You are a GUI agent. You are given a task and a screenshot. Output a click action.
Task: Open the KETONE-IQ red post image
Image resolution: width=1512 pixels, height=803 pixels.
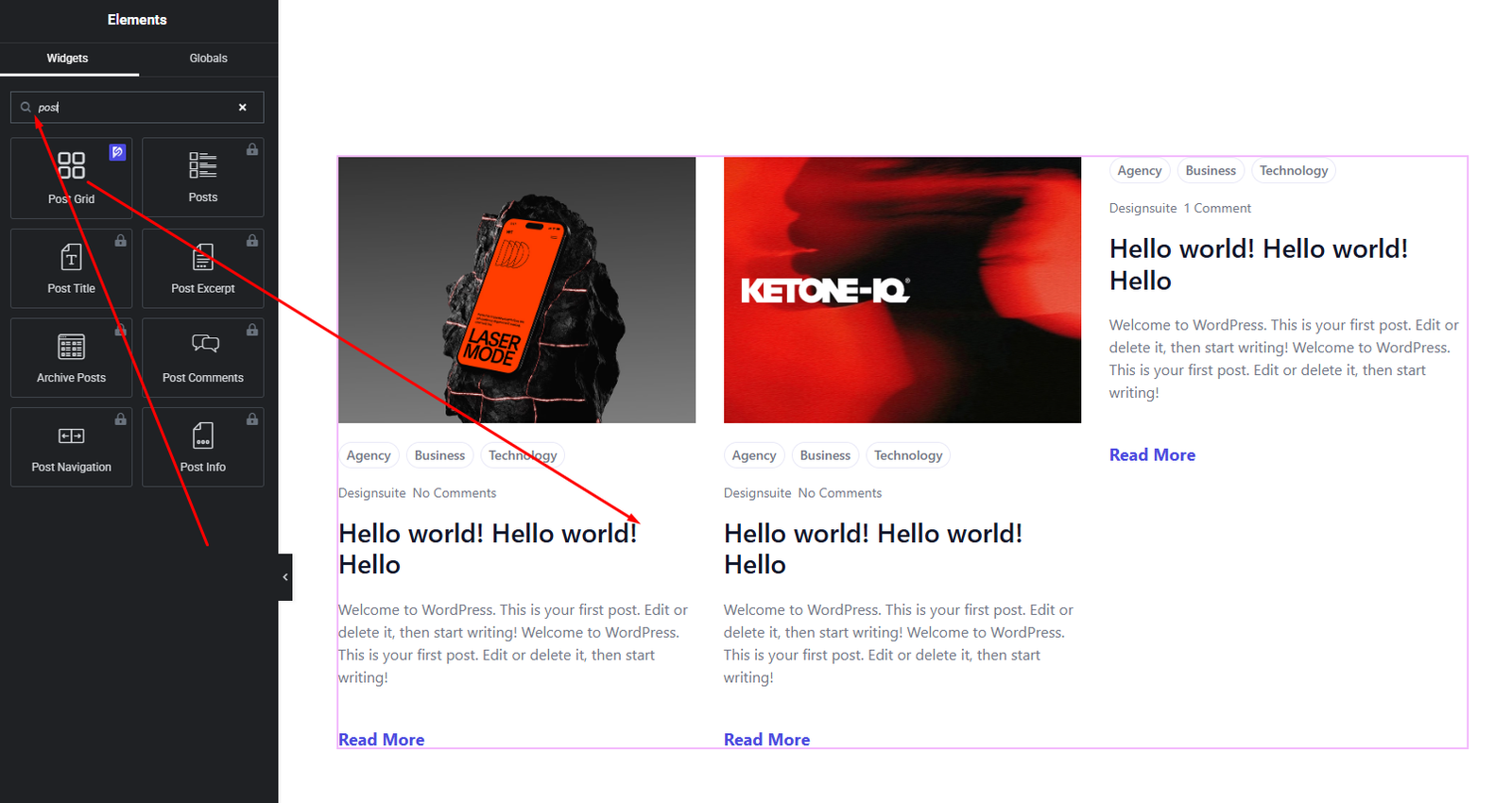click(x=902, y=290)
